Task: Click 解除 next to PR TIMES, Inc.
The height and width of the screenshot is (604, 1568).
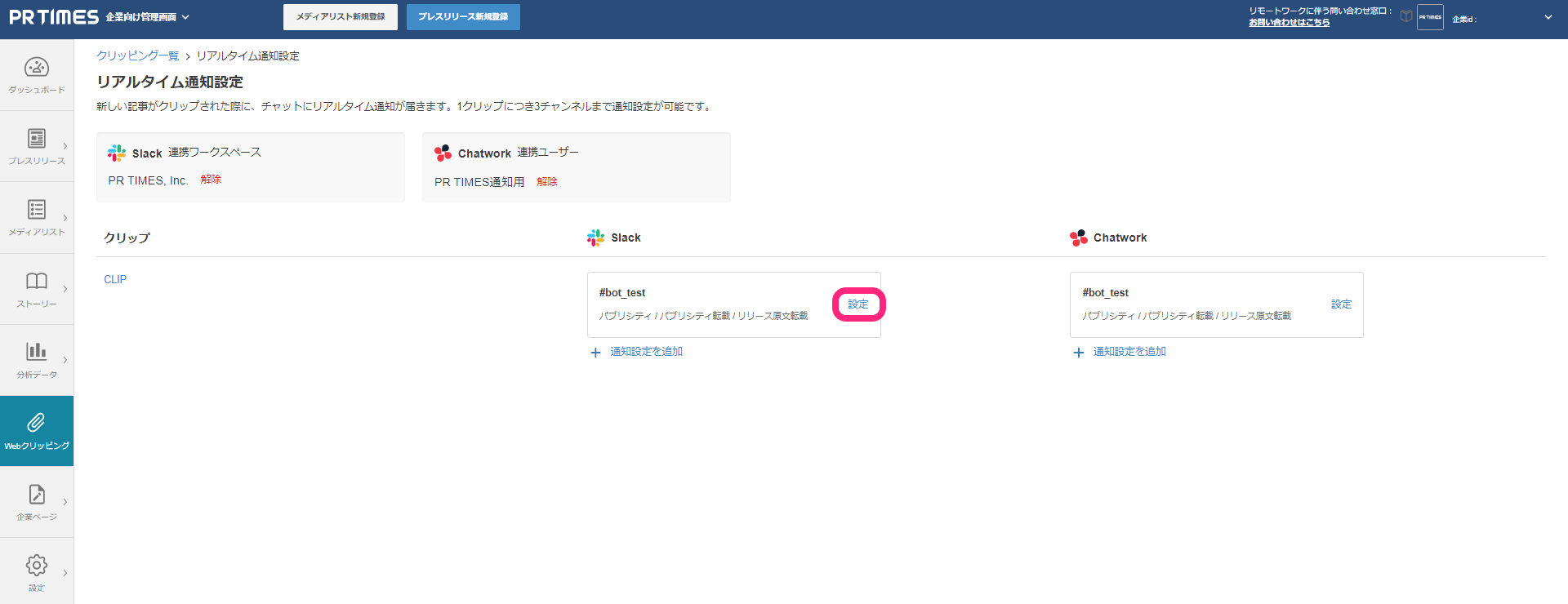Action: point(211,180)
